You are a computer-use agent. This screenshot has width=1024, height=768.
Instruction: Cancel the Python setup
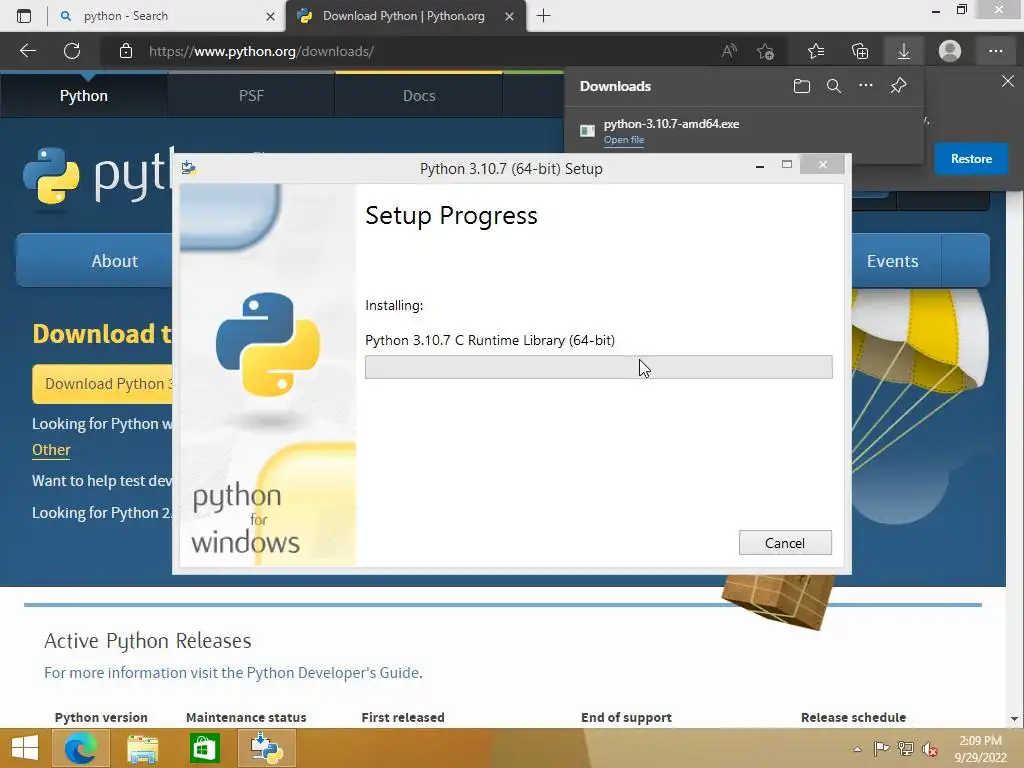[785, 543]
